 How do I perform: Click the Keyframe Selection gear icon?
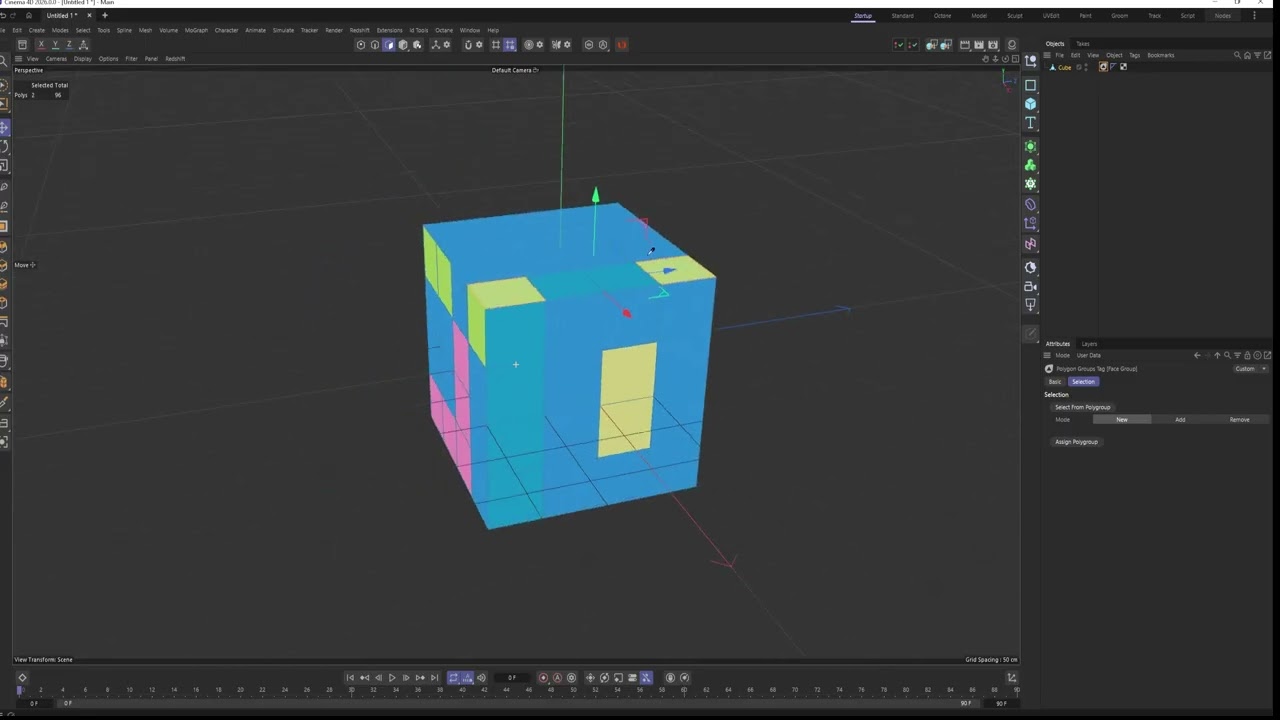click(x=572, y=678)
